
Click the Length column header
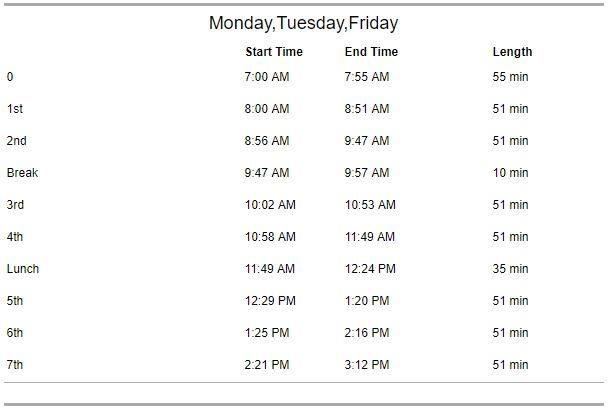tap(512, 52)
